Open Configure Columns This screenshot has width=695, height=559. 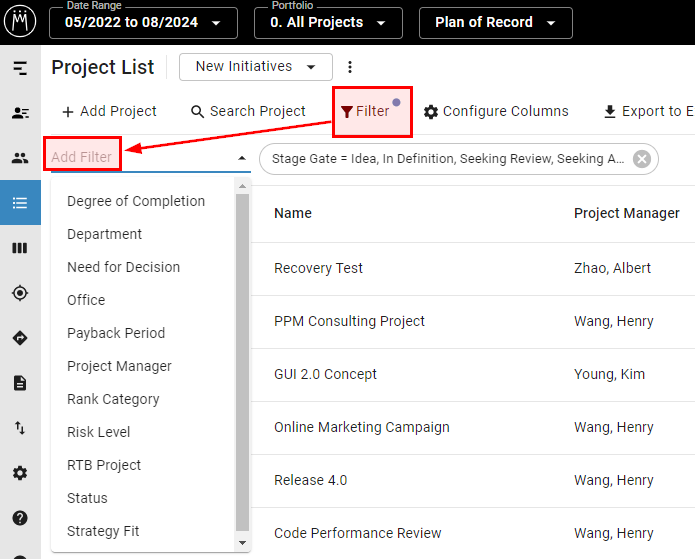496,111
